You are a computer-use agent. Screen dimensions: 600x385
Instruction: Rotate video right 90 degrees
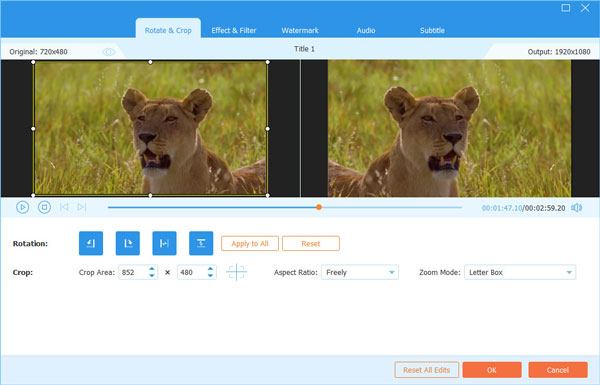point(127,243)
